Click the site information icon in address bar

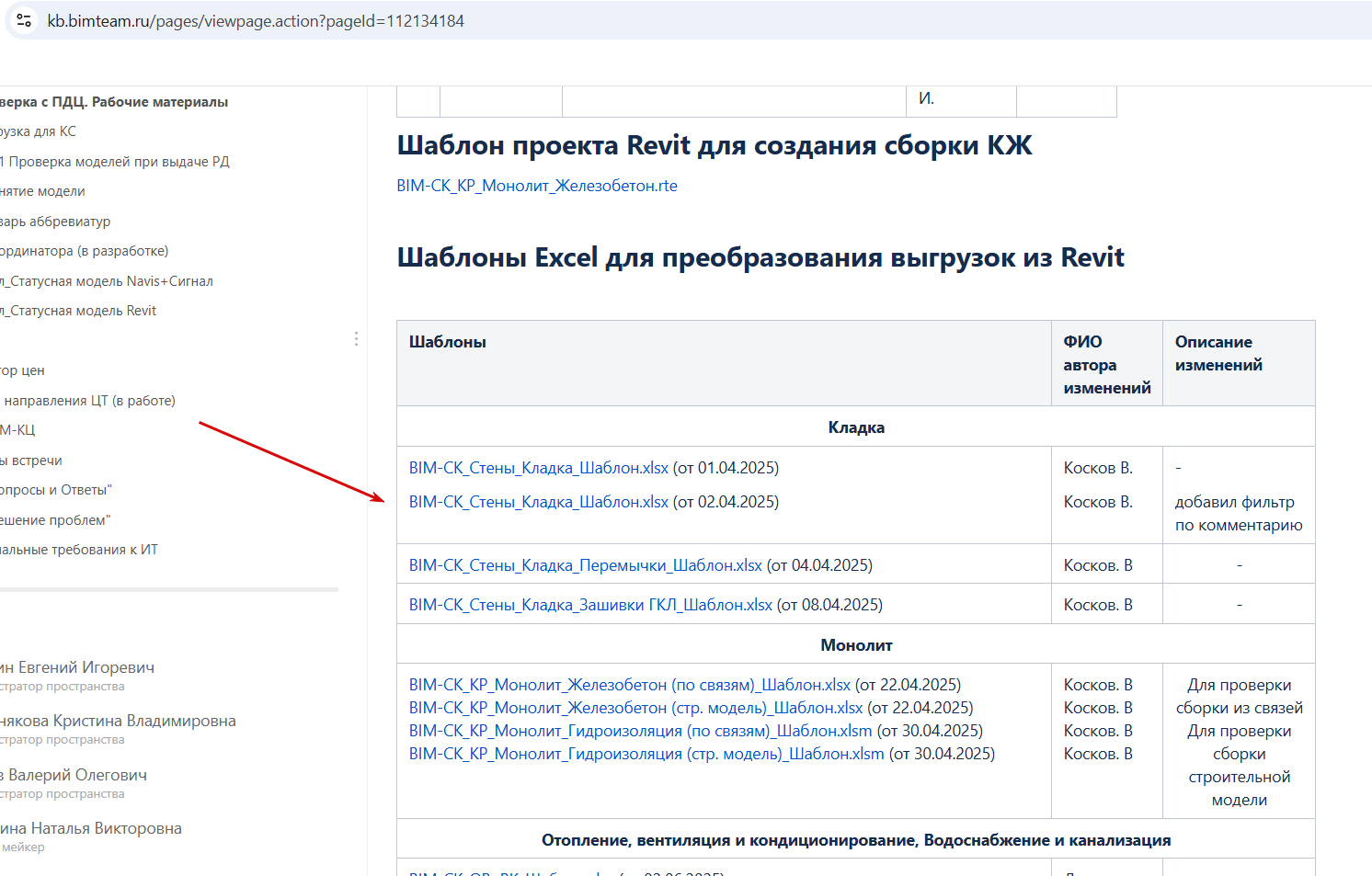point(24,20)
